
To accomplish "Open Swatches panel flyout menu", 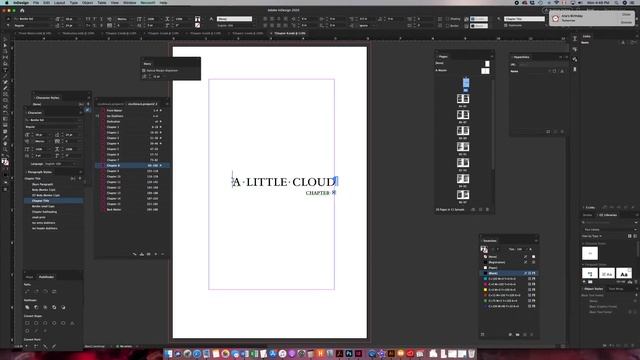I will [x=536, y=240].
